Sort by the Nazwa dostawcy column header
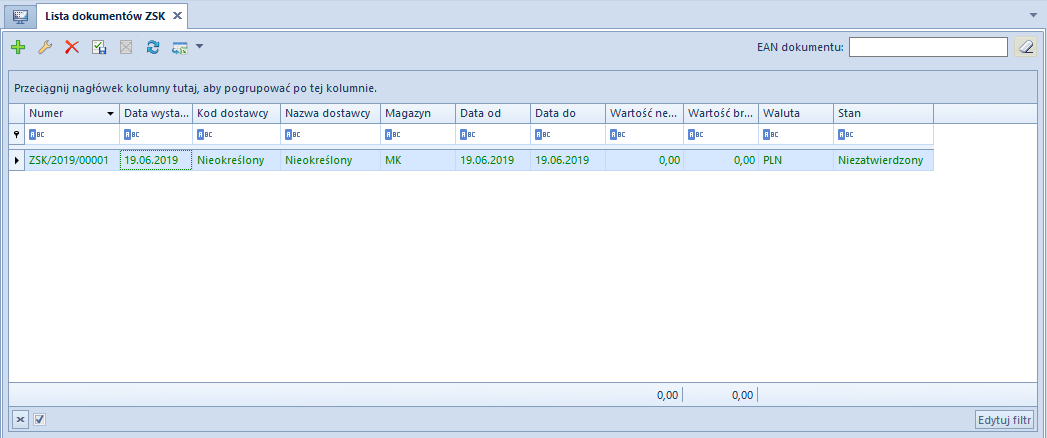The height and width of the screenshot is (438, 1047). pos(331,114)
